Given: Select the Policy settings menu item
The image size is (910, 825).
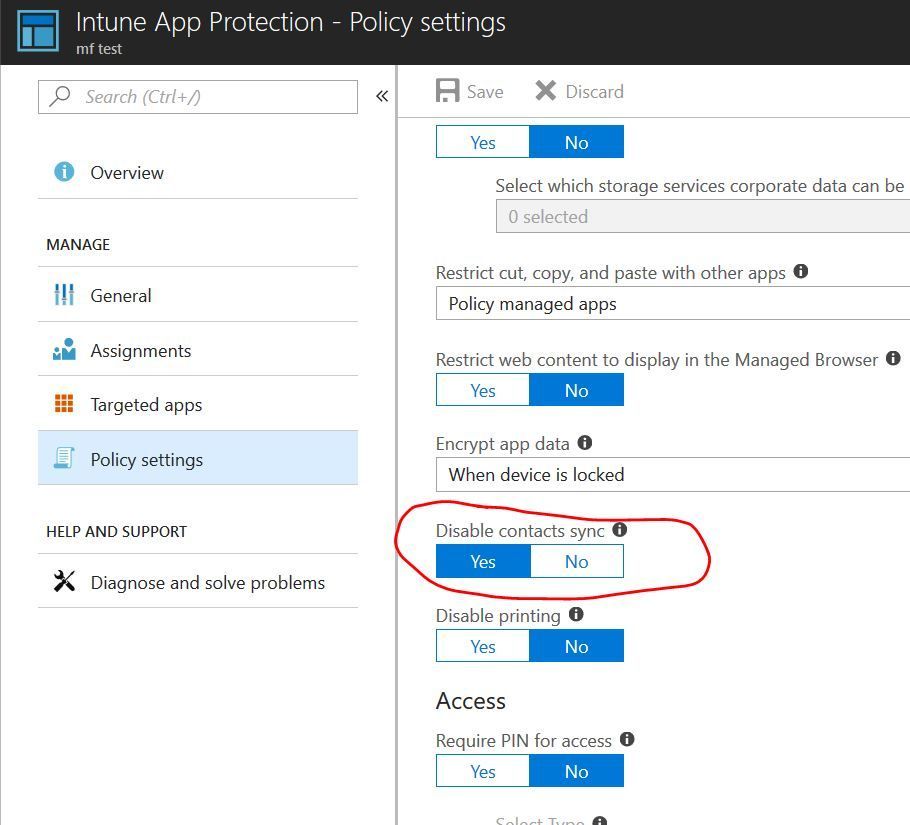Looking at the screenshot, I should pos(198,458).
